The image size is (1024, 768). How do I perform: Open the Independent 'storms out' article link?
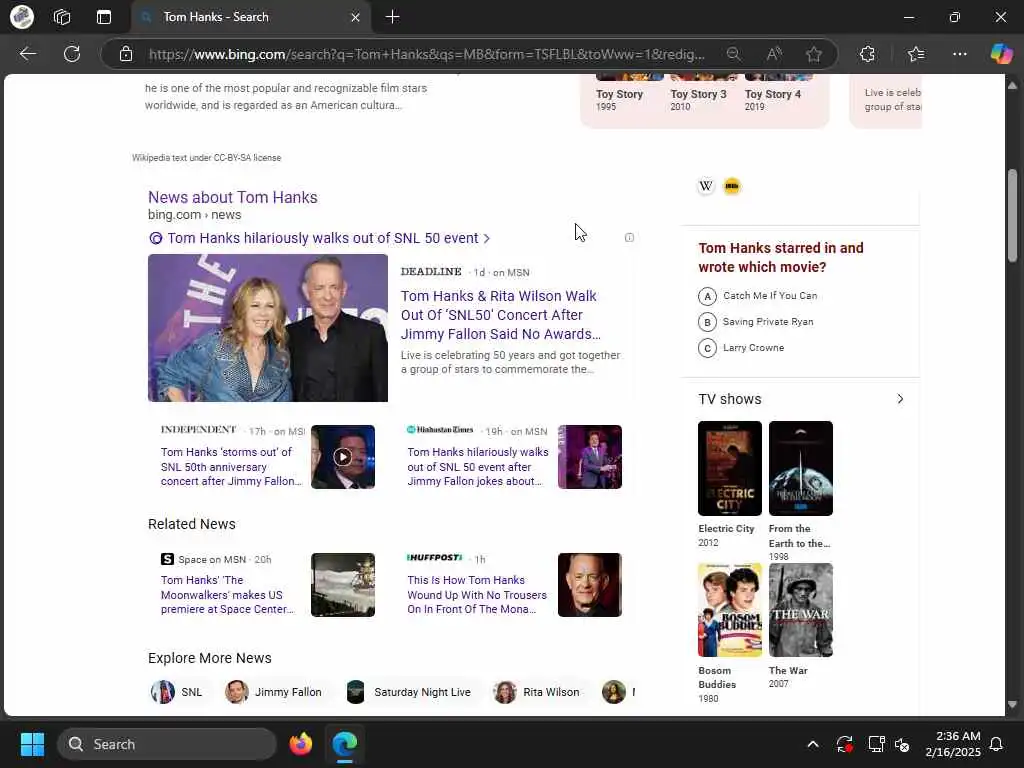231,466
